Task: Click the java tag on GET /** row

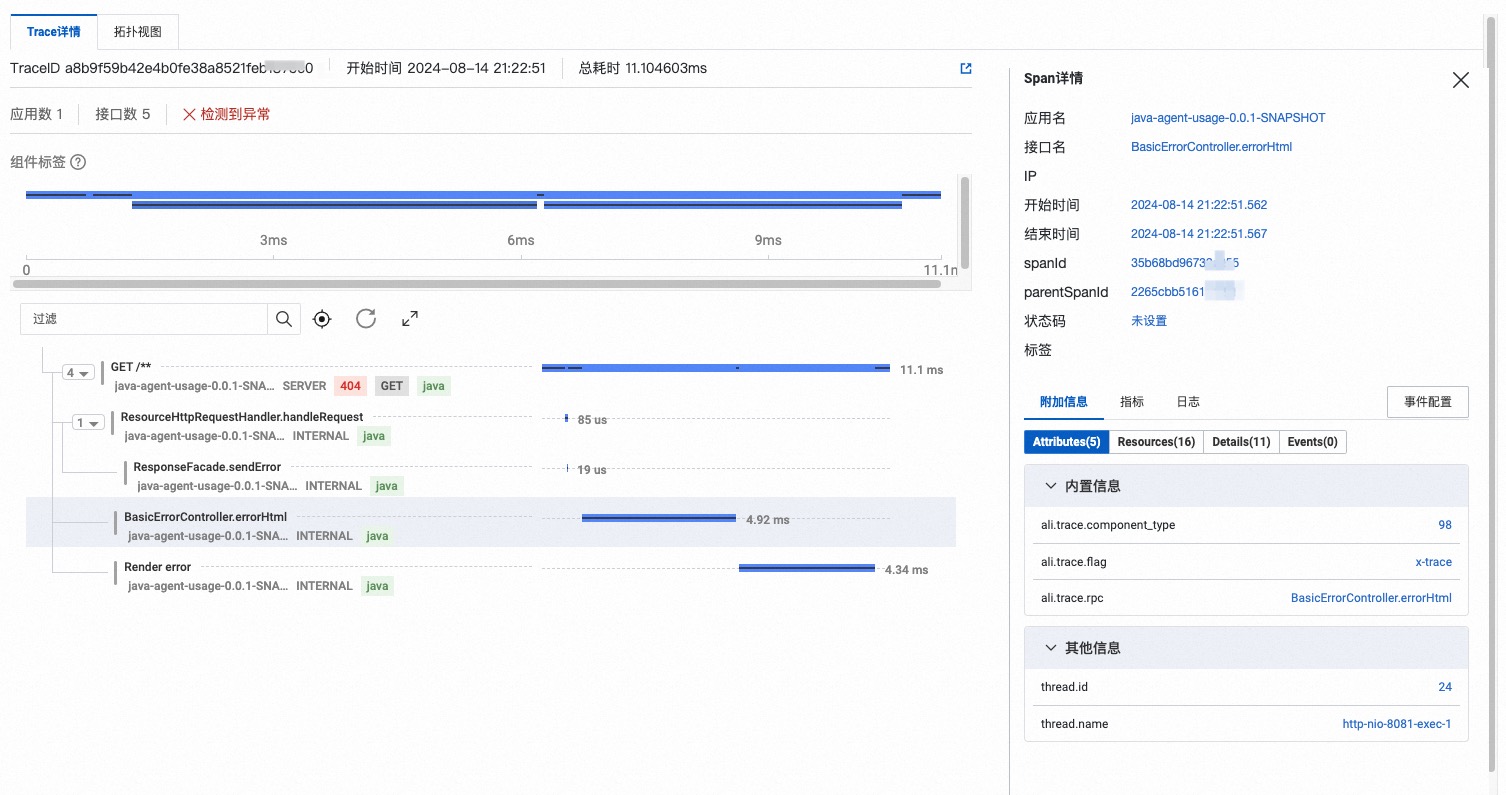Action: tap(434, 386)
